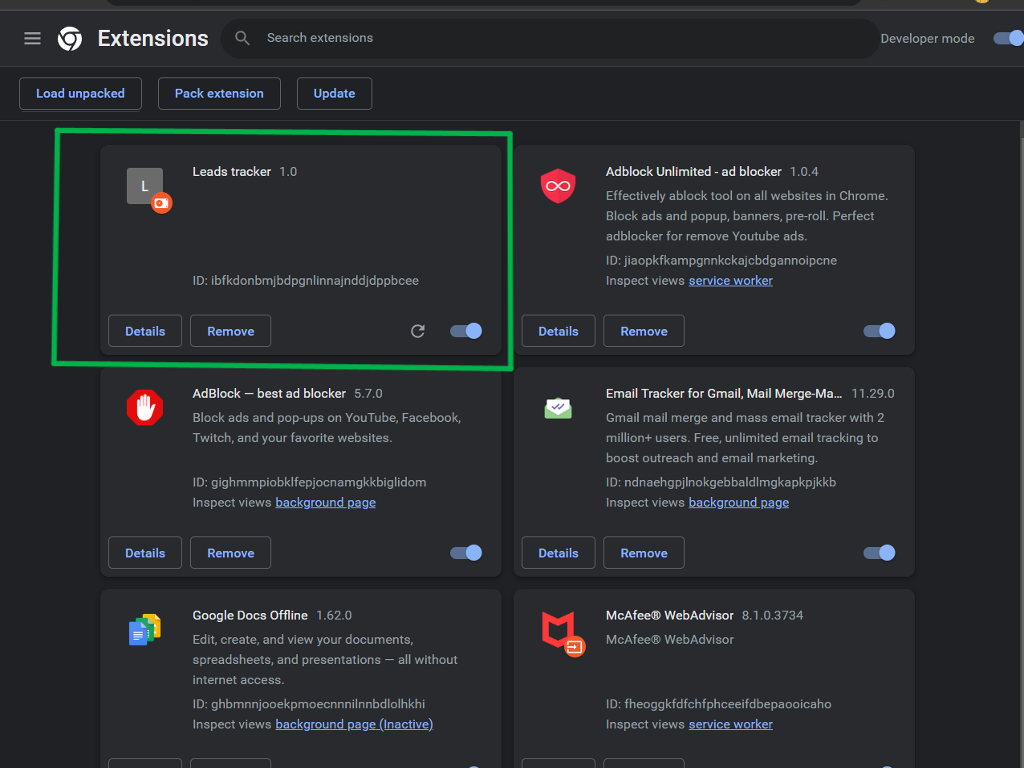The height and width of the screenshot is (768, 1024).
Task: Click the Chrome logo icon
Action: point(70,39)
